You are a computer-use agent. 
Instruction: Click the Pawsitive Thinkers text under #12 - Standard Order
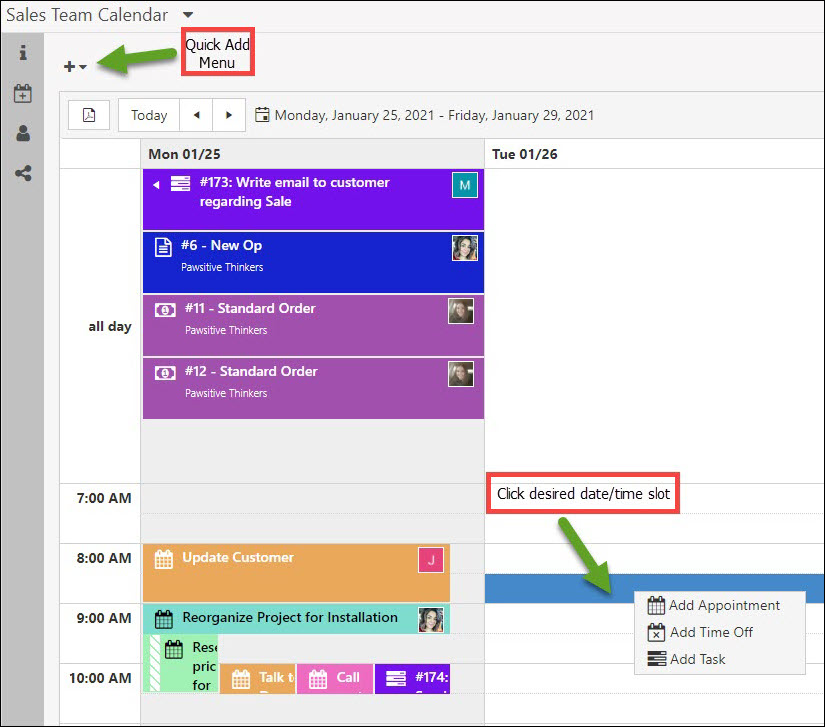[x=226, y=393]
